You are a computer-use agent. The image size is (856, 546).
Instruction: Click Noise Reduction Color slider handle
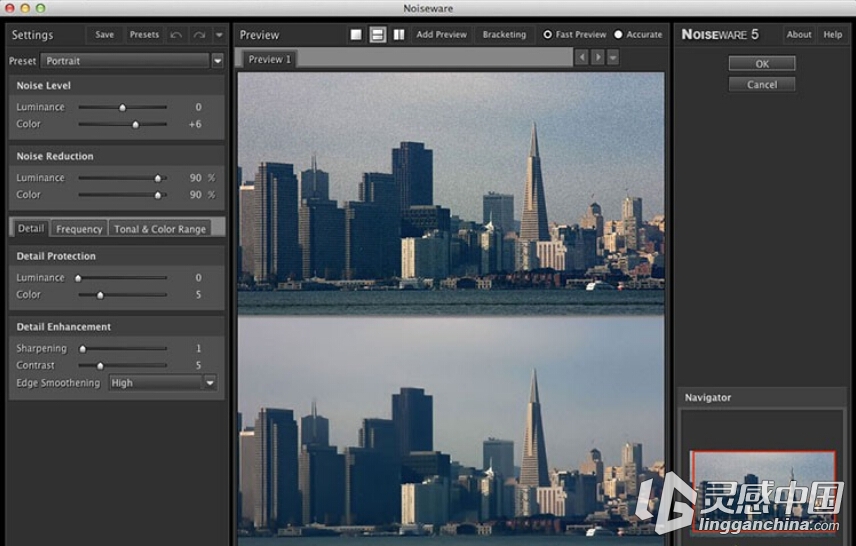[158, 195]
